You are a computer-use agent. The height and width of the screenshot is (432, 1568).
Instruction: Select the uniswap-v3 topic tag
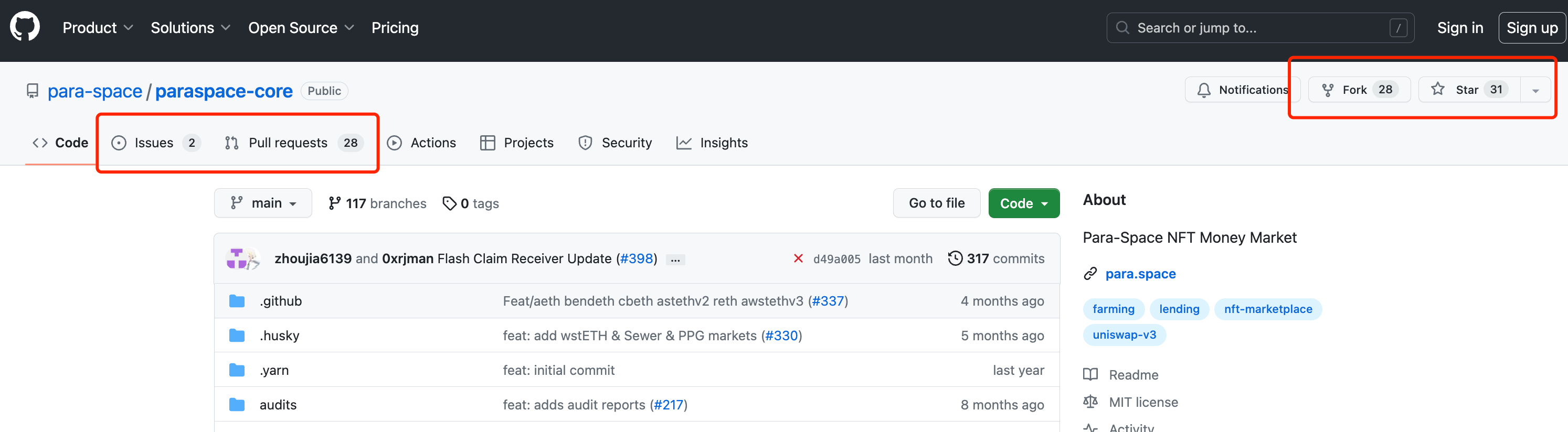click(x=1124, y=334)
